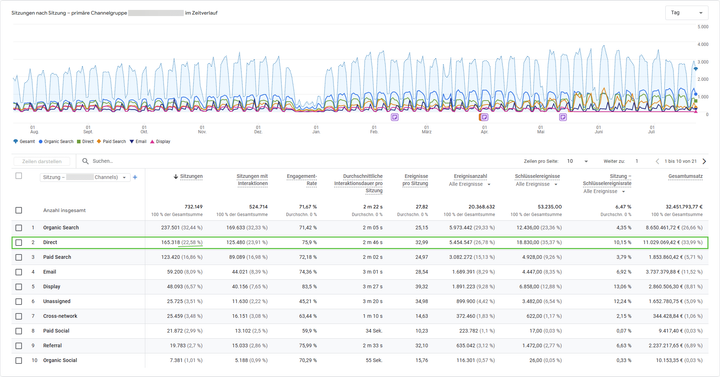Click the Direct legend square
Image resolution: width=720 pixels, height=377 pixels.
click(x=79, y=141)
